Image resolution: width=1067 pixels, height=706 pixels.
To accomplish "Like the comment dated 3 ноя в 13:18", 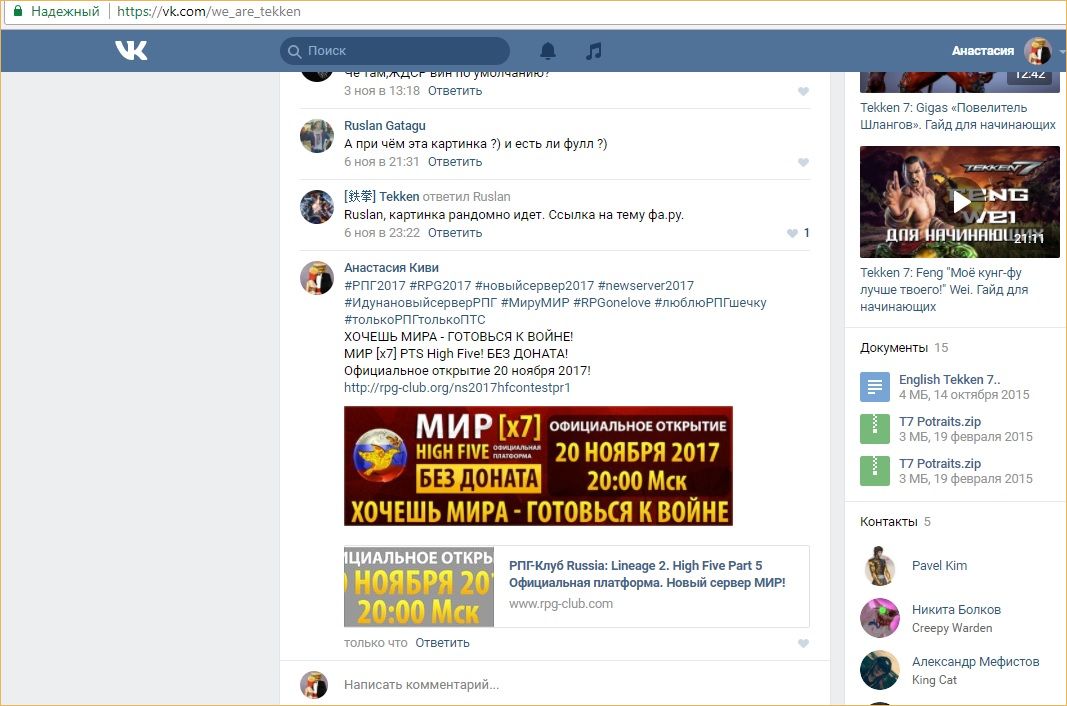I will point(803,91).
